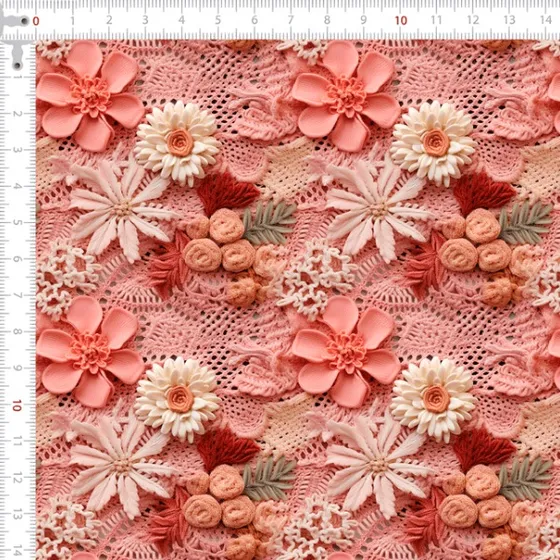Screen dimensions: 560x560
Task: Click the red 10 on horizontal ruler
Action: tap(401, 20)
